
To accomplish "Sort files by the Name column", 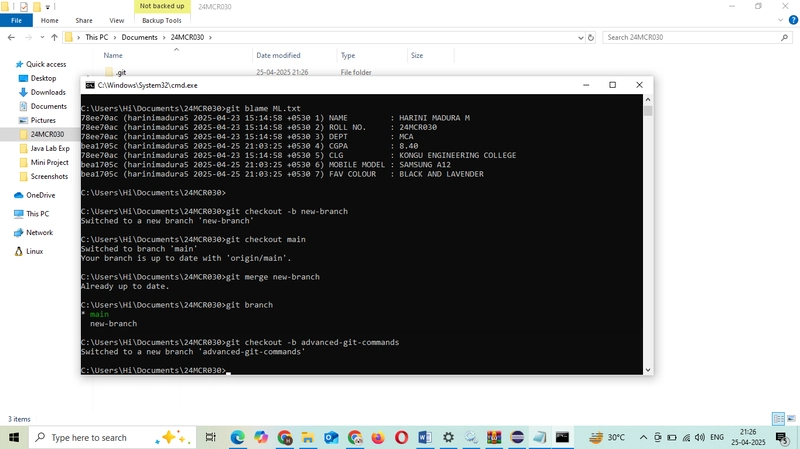I will [113, 55].
